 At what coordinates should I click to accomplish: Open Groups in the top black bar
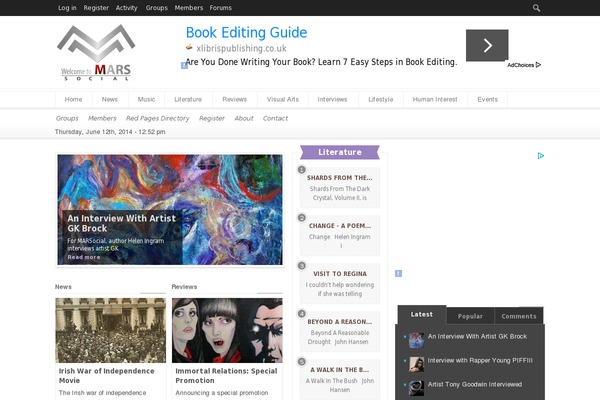click(x=157, y=8)
